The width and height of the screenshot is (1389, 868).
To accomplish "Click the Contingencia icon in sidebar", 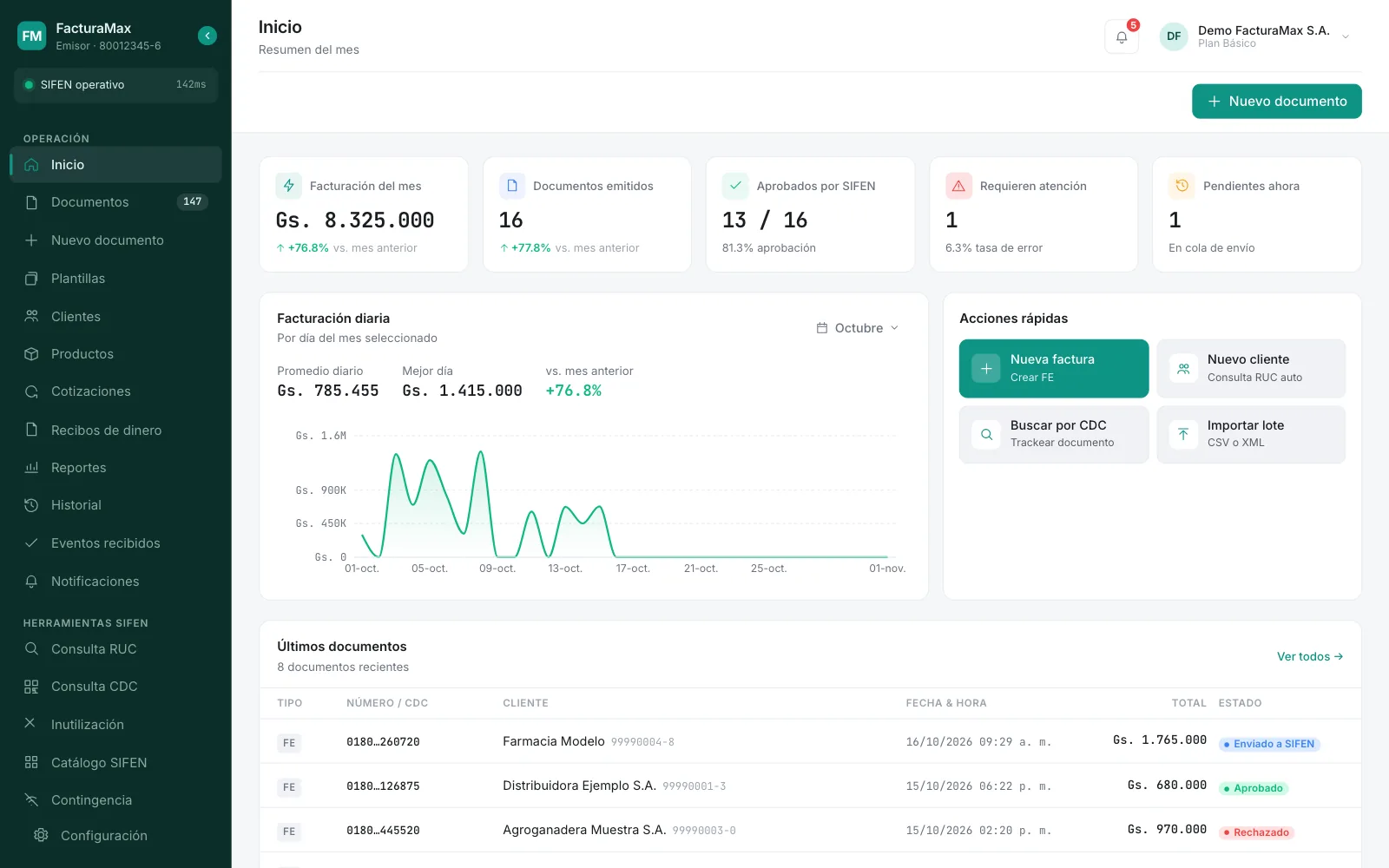I will [x=31, y=800].
